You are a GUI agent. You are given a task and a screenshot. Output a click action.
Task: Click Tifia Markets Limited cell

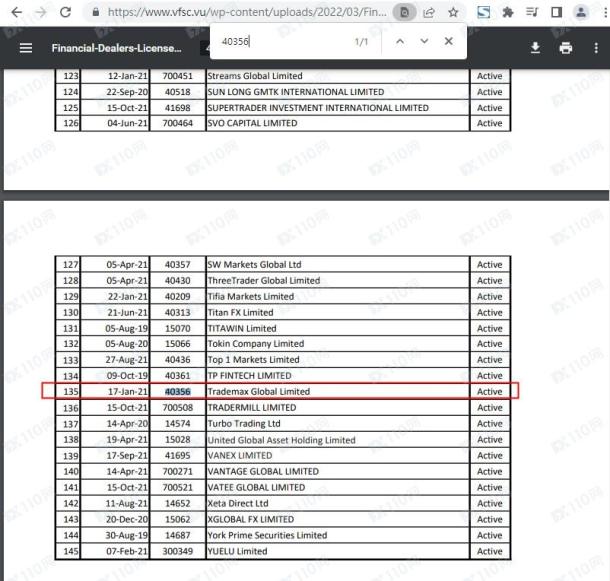point(337,297)
